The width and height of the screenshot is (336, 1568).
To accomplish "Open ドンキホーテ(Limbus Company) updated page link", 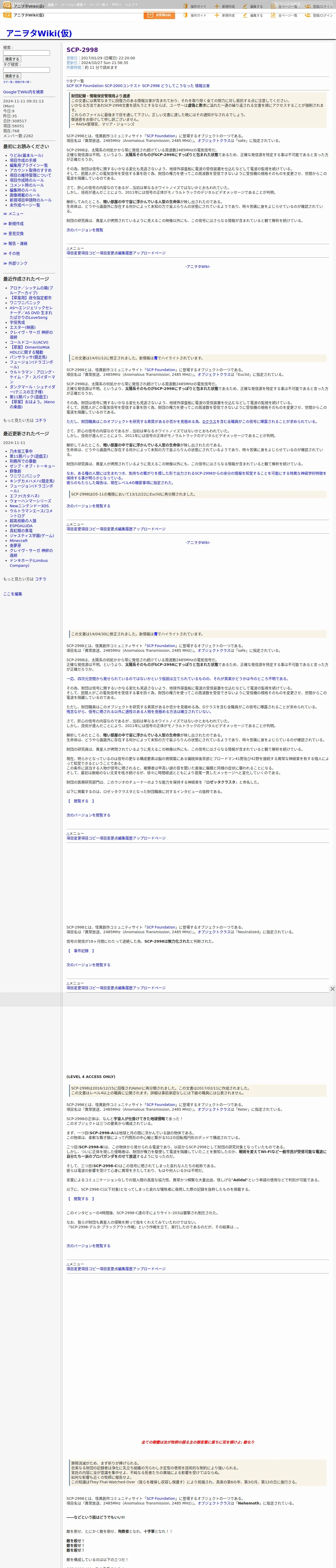I will coord(29,563).
